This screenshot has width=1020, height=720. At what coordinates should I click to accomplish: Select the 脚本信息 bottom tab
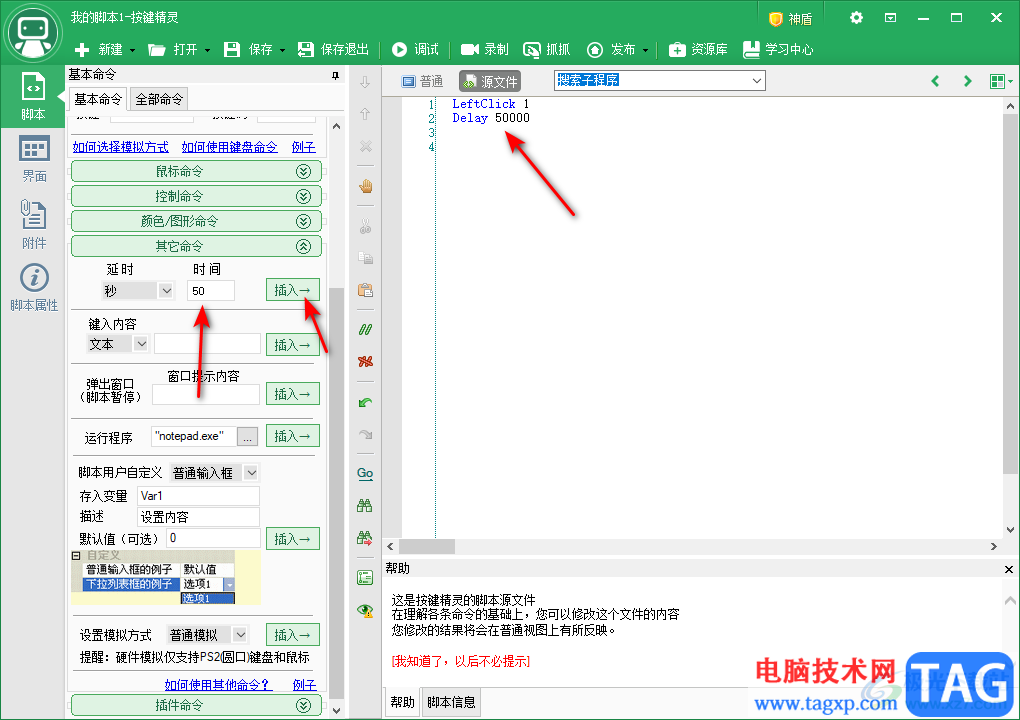coord(451,702)
